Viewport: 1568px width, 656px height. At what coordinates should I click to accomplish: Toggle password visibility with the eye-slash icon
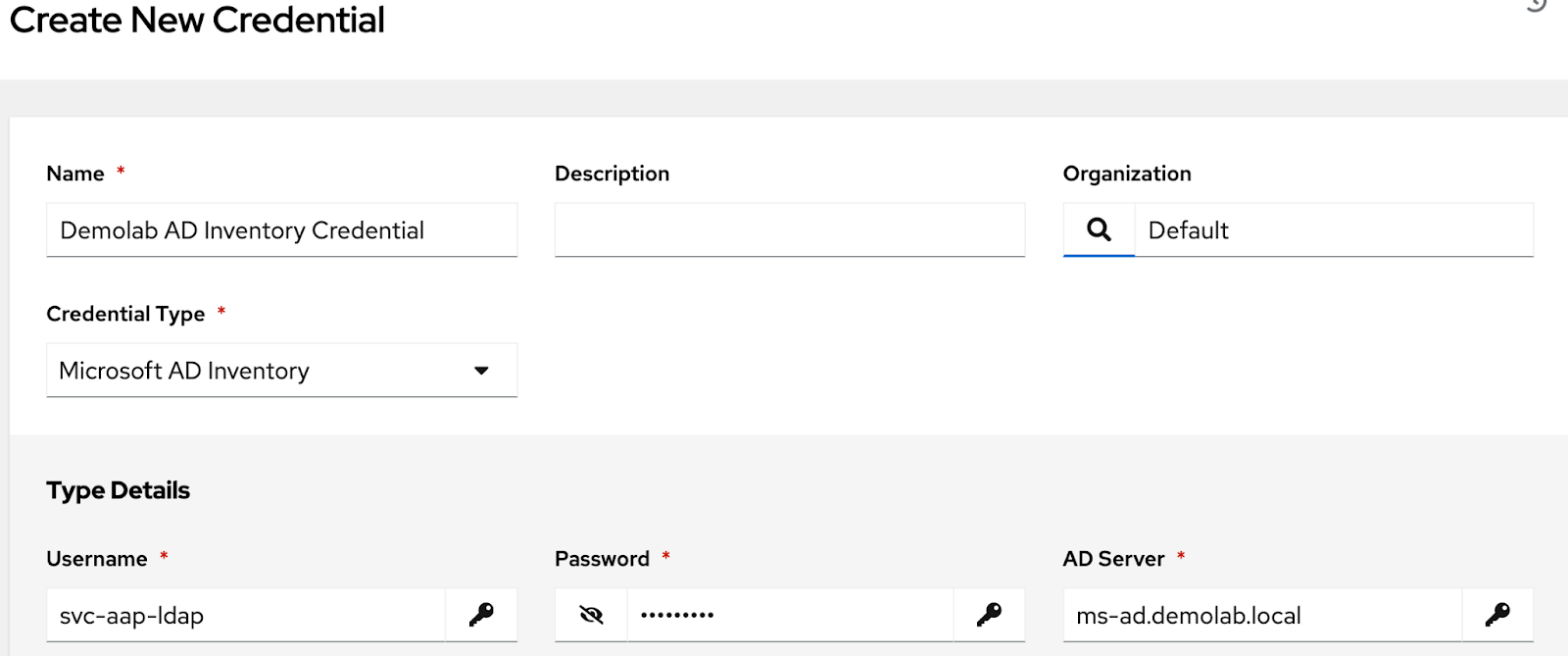coord(591,615)
